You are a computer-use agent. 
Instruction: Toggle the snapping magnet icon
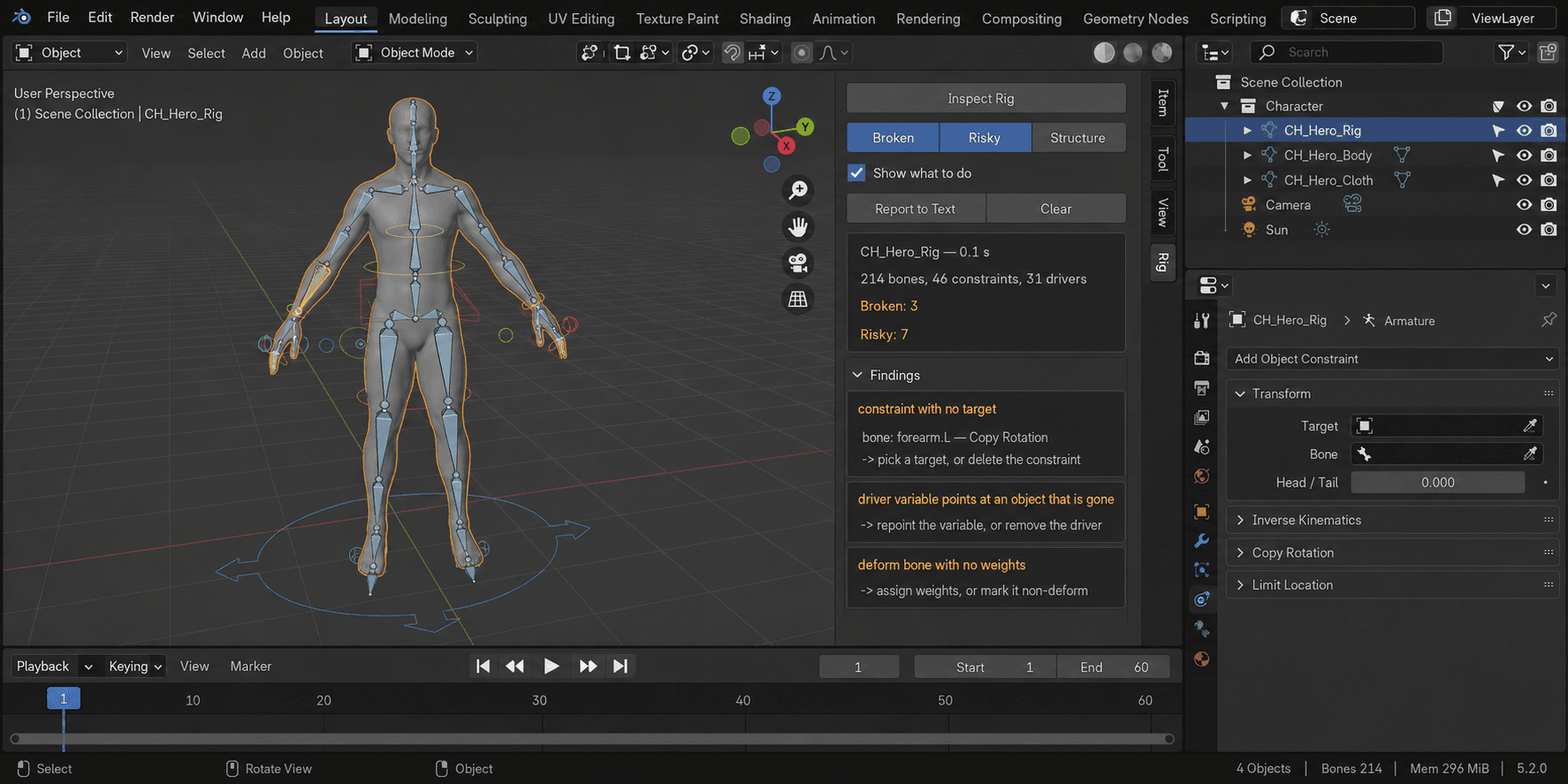tap(732, 53)
